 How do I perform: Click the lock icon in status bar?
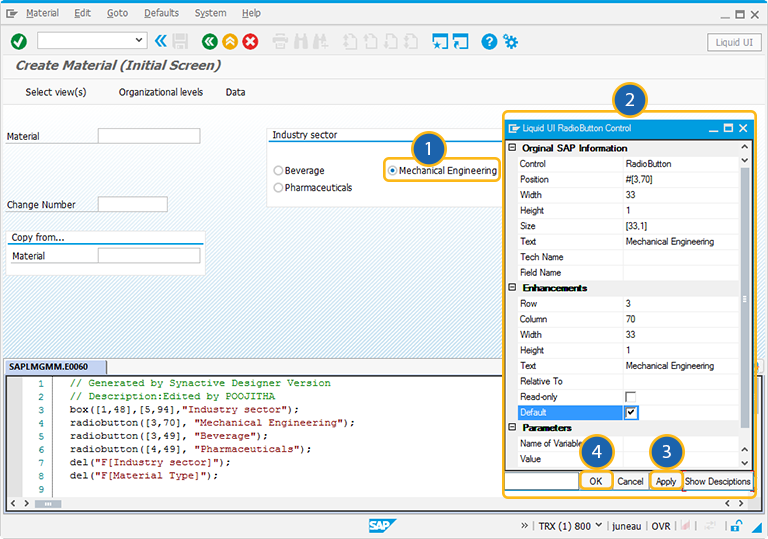(736, 526)
